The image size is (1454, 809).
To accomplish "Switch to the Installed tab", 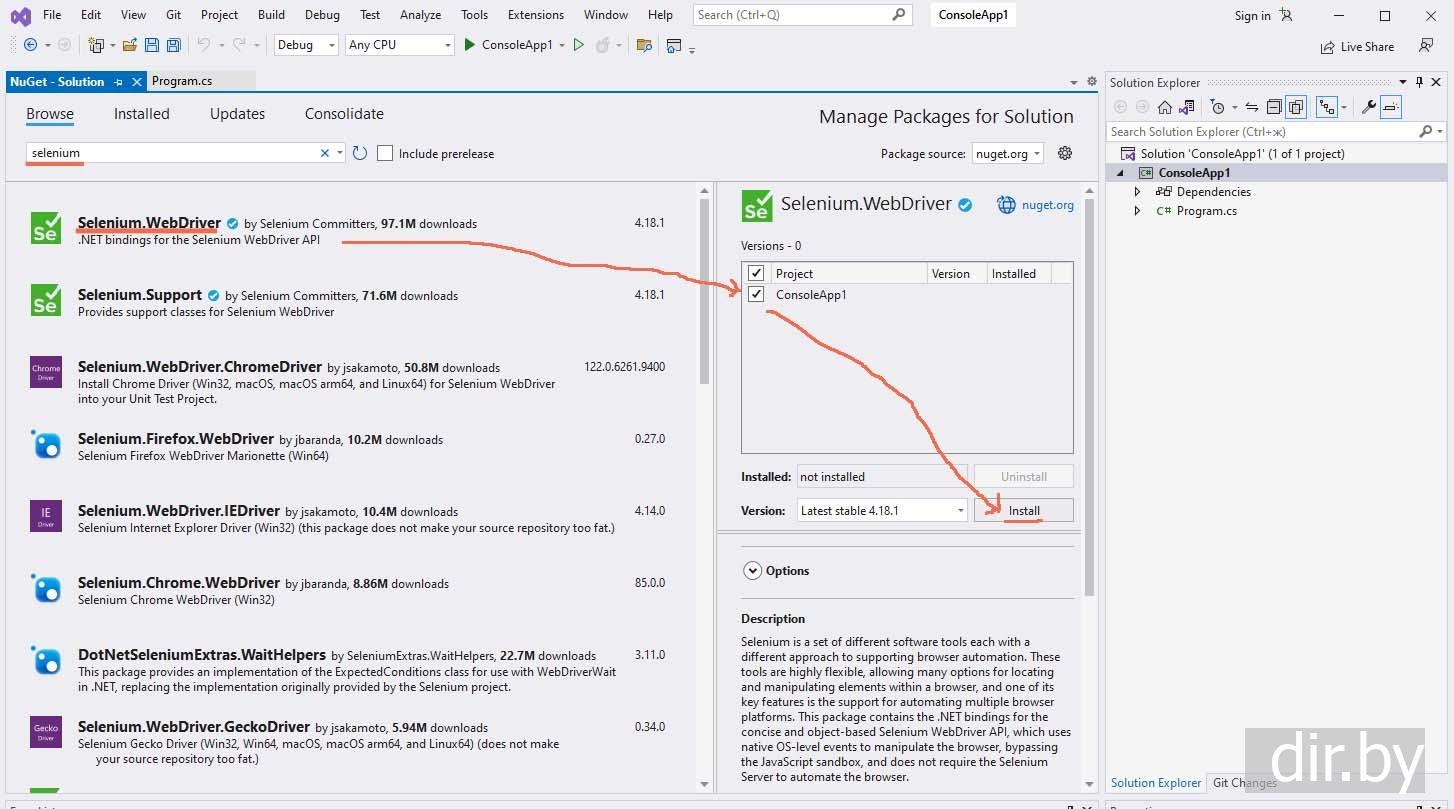I will (x=142, y=114).
